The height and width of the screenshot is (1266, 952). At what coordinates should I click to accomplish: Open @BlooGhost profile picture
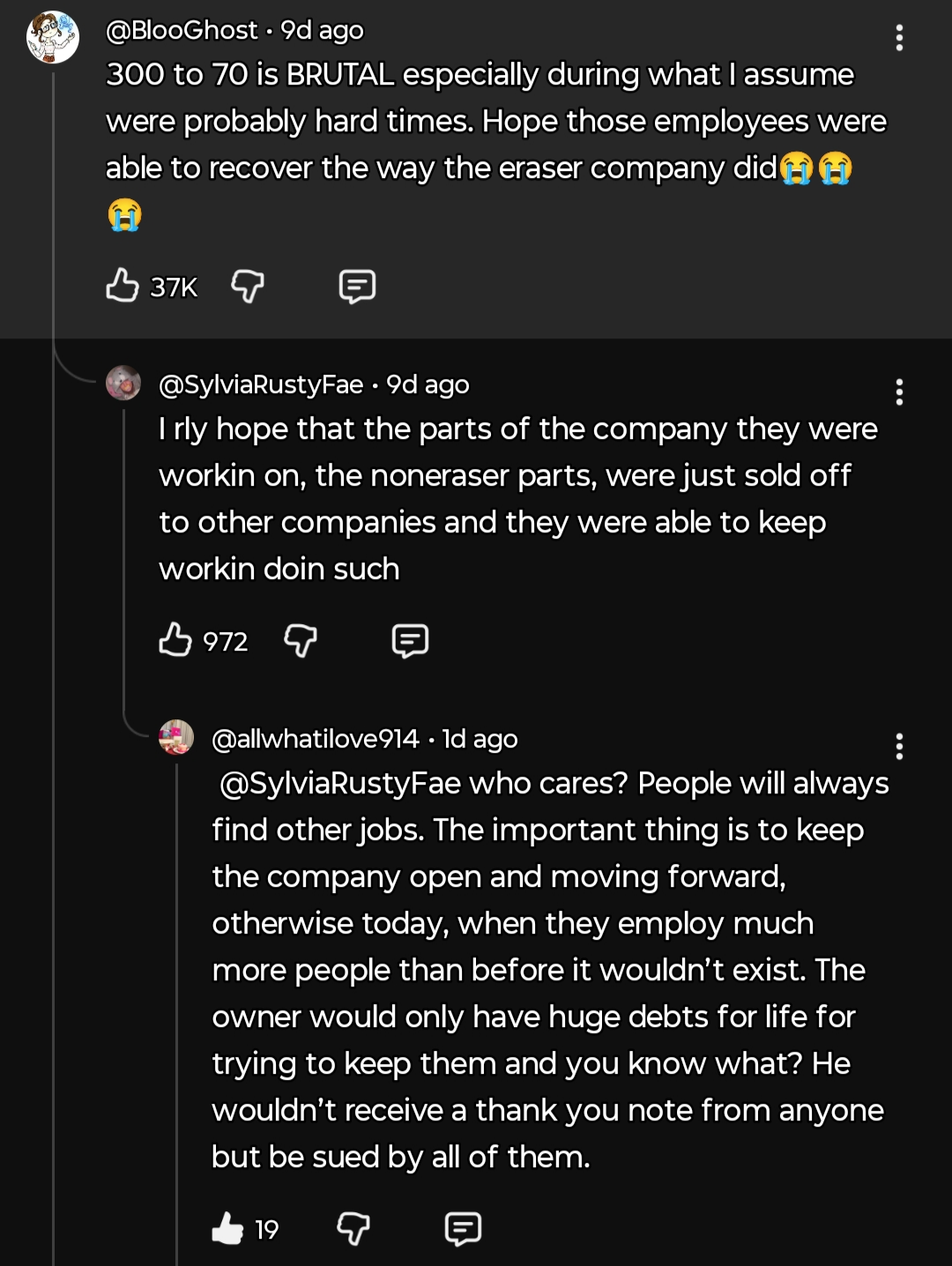52,37
